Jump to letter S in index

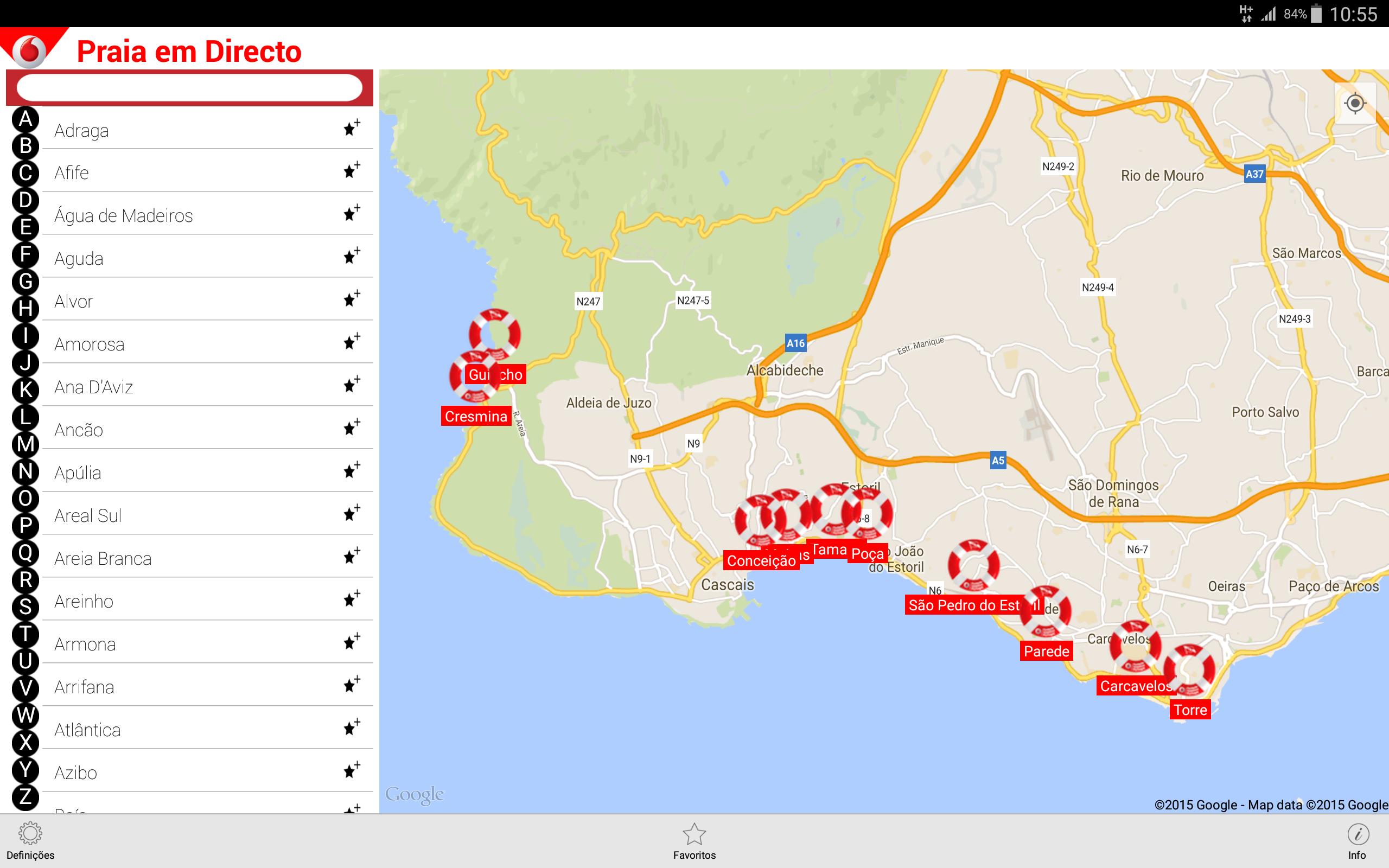coord(26,607)
